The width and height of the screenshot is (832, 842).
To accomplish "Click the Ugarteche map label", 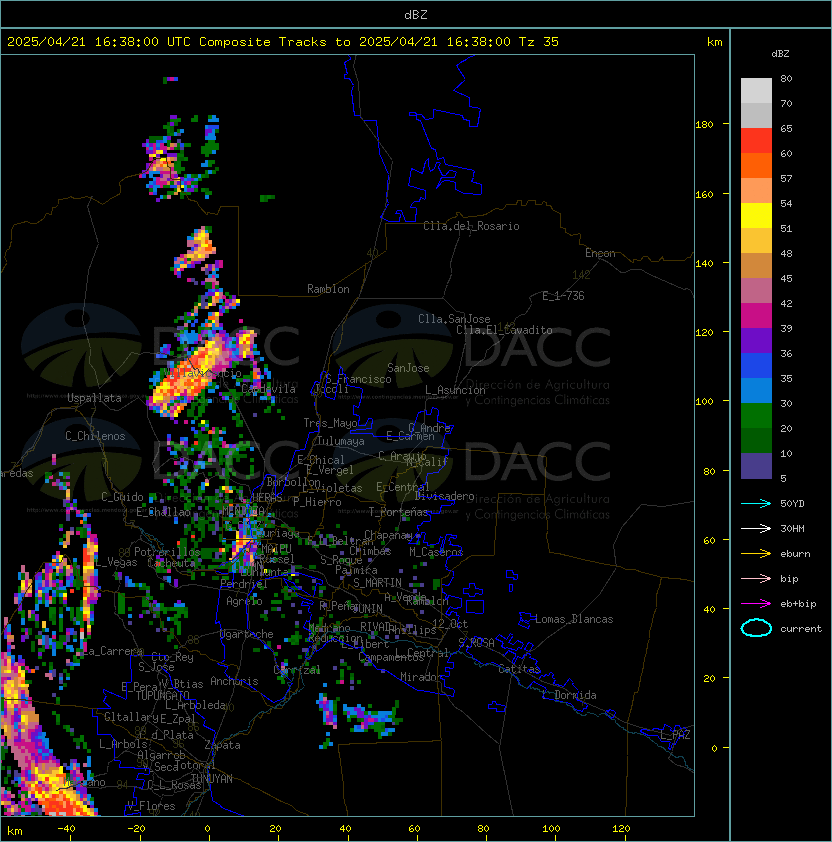I will click(x=247, y=634).
